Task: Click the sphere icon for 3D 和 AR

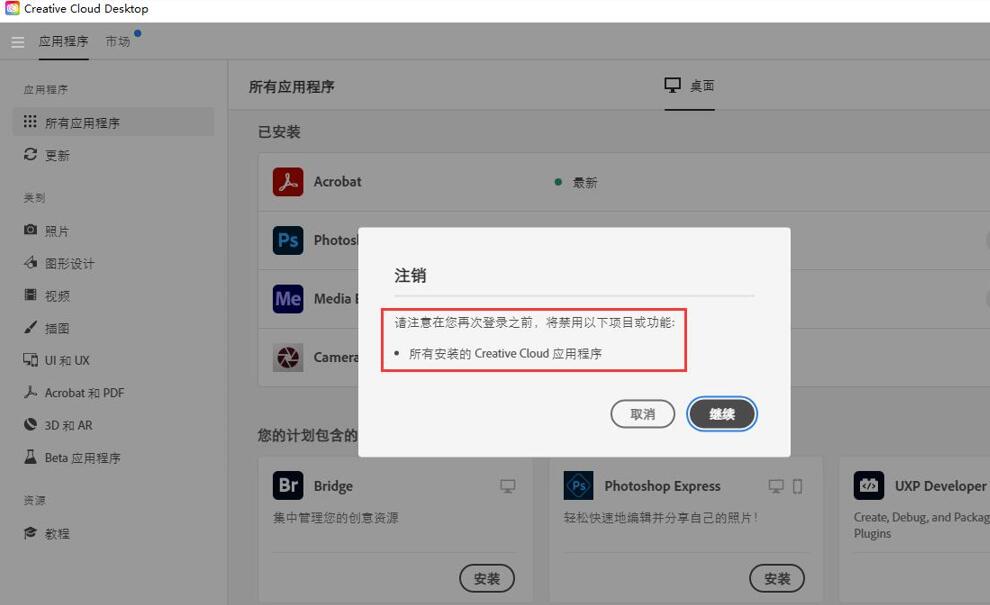Action: pos(30,424)
